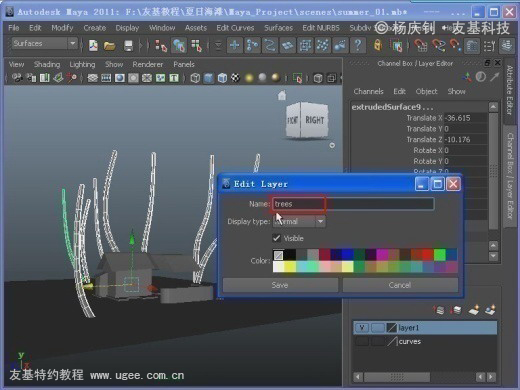Open Channels dropdown in Channel Box

click(368, 91)
